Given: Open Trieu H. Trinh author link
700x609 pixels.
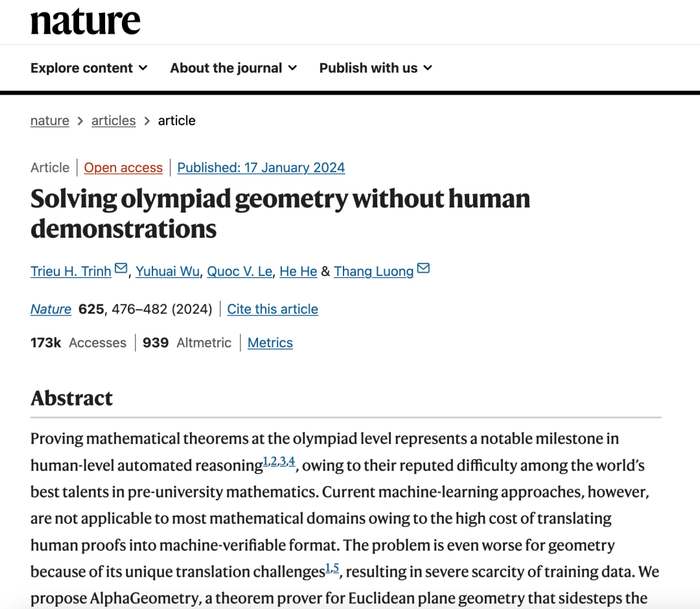Looking at the screenshot, I should coord(71,272).
